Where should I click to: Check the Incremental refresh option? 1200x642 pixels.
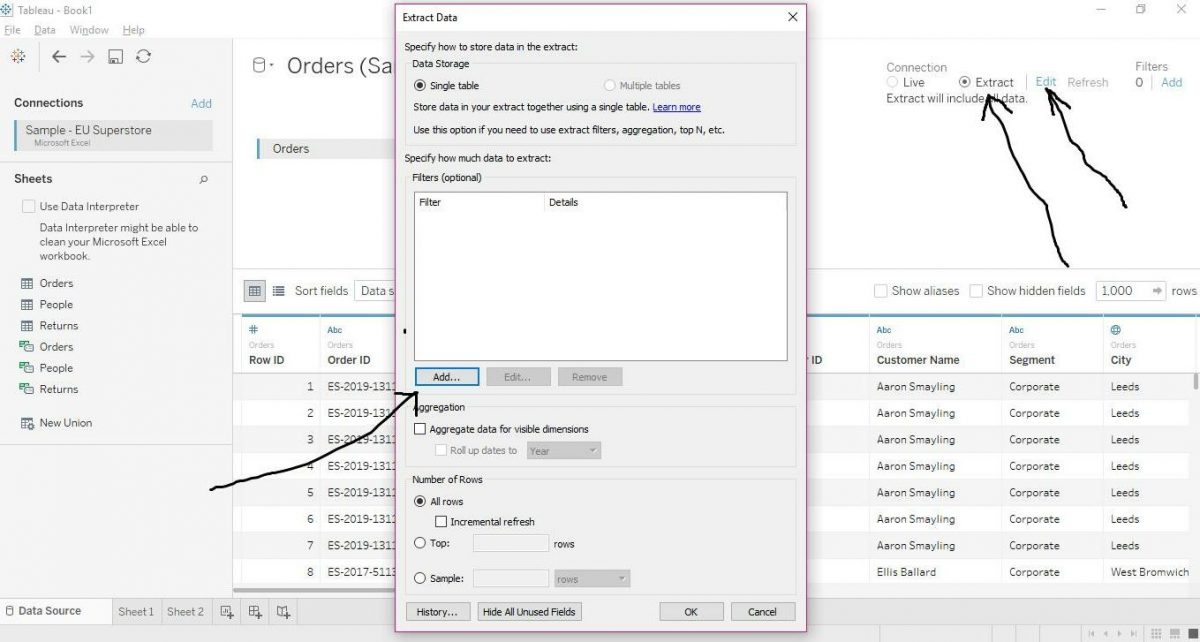point(441,521)
